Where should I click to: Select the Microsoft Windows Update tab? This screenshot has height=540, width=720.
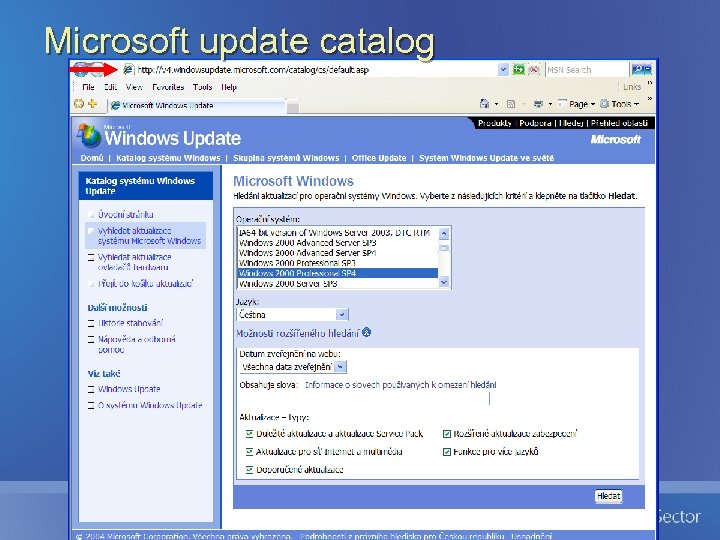coord(197,106)
